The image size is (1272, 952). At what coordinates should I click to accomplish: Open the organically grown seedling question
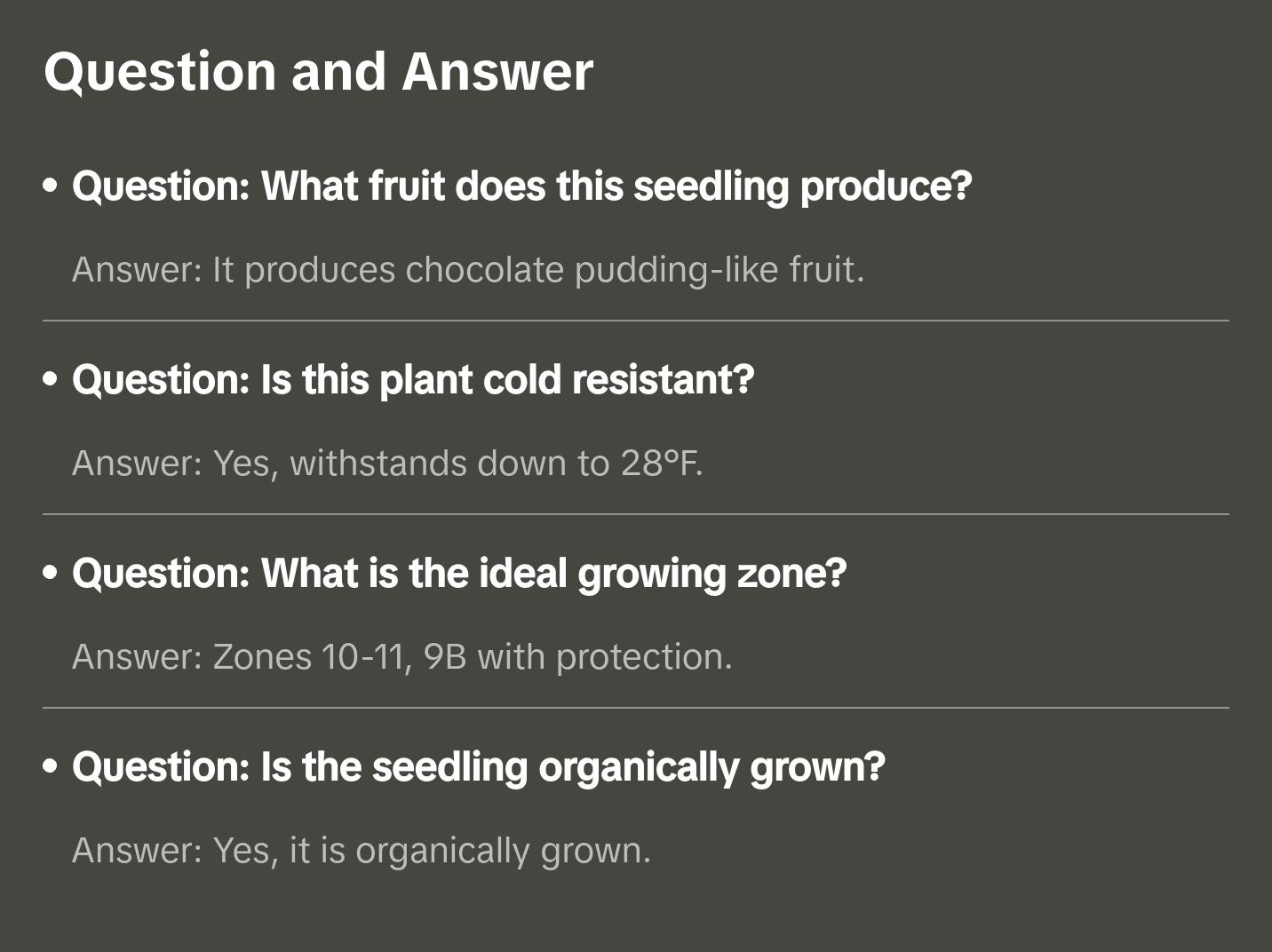pos(479,767)
